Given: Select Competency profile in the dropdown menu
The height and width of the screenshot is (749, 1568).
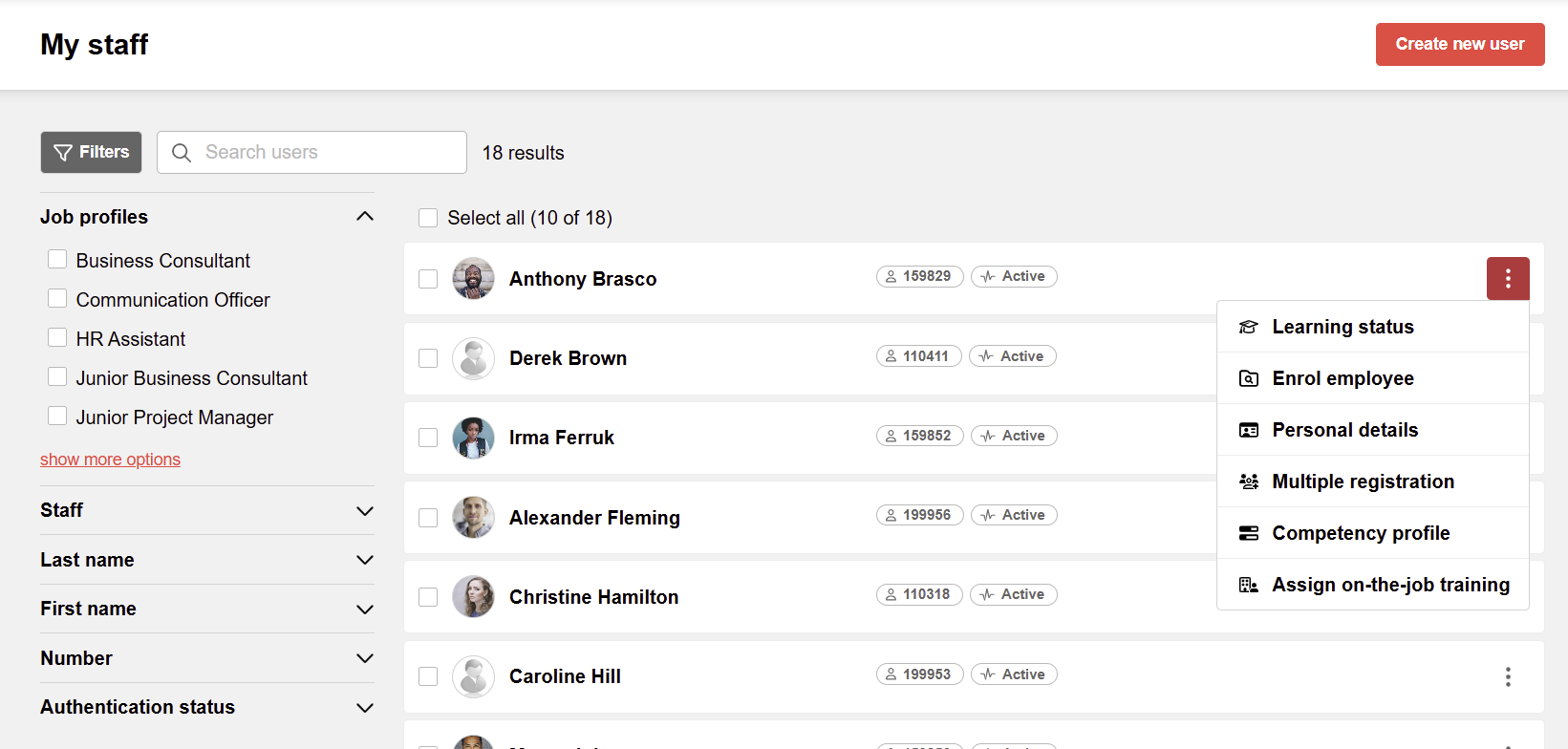Looking at the screenshot, I should (x=1361, y=533).
